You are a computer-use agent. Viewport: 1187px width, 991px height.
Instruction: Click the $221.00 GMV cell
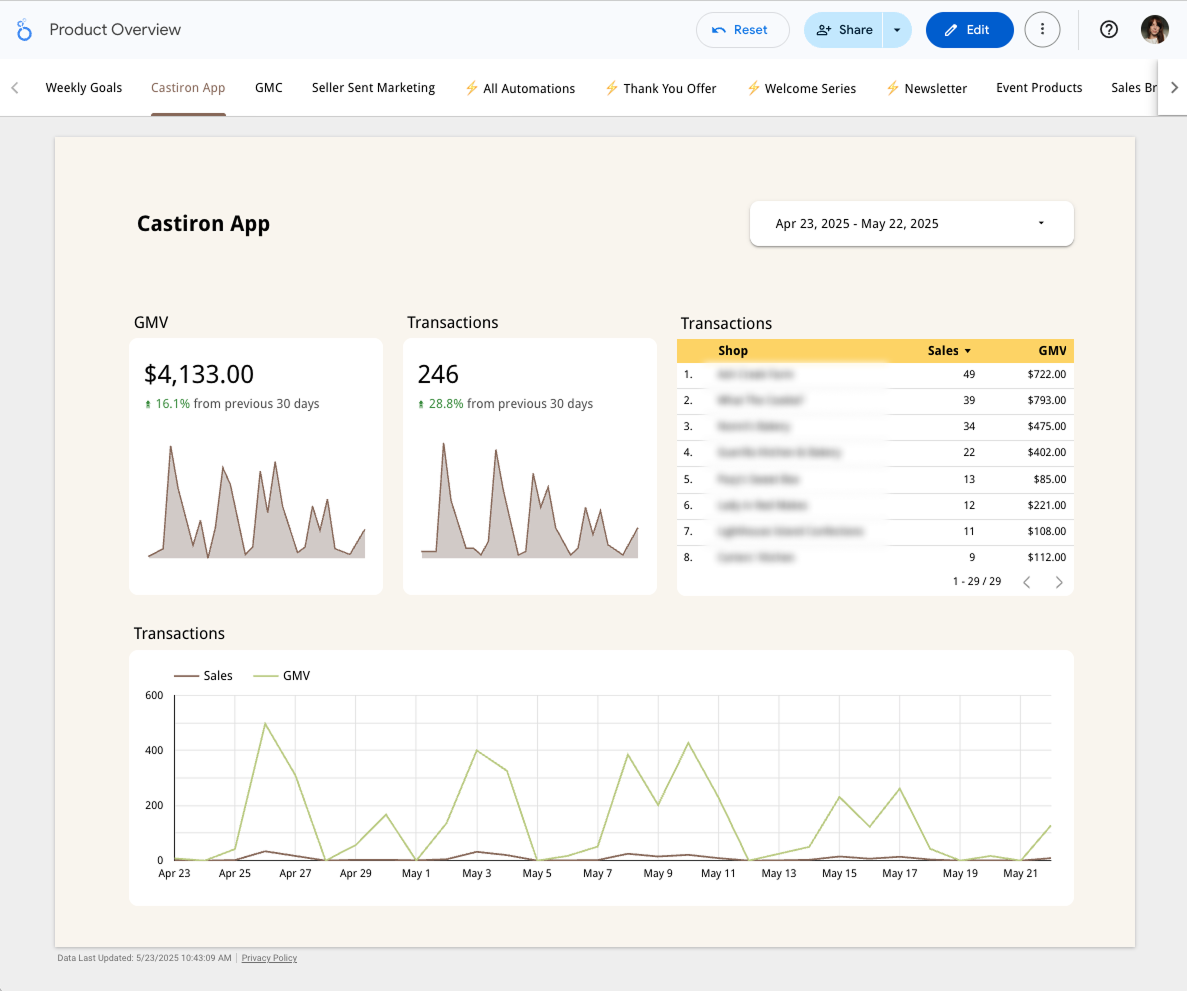click(x=1047, y=505)
